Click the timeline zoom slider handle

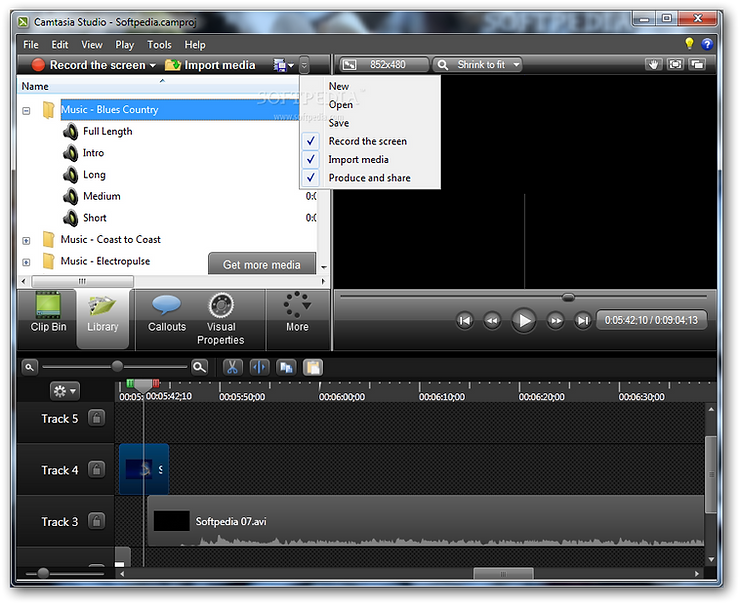[117, 366]
